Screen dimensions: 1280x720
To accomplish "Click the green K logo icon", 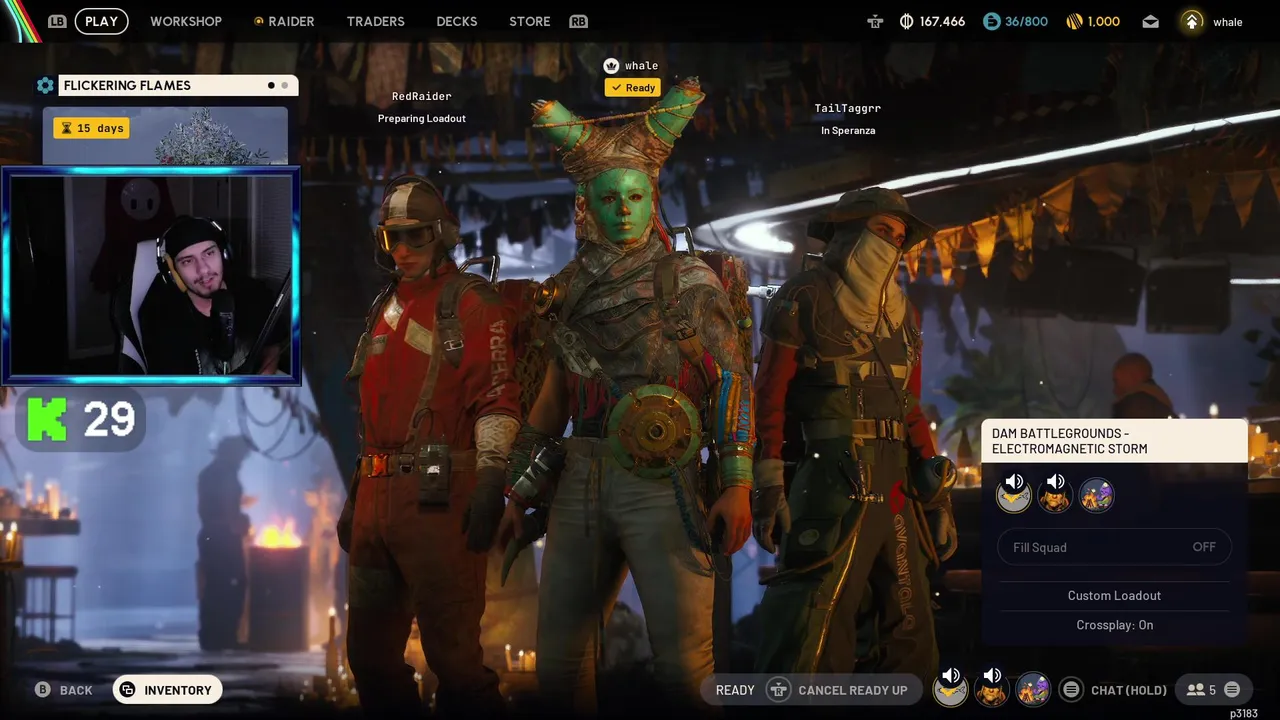I will (47, 419).
